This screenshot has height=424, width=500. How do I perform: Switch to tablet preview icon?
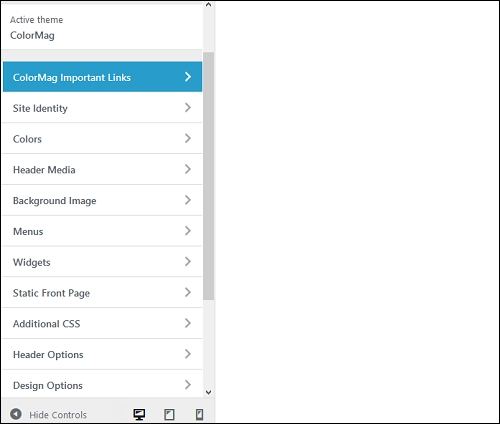coord(169,414)
